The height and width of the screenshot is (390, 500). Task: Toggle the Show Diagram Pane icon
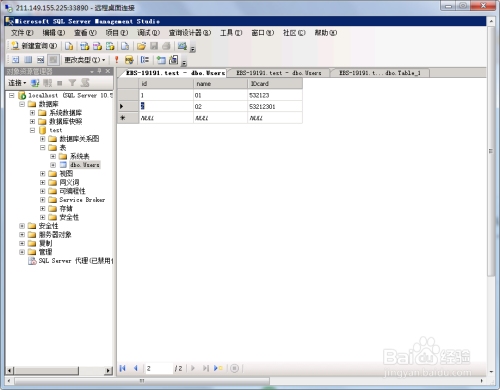click(x=16, y=60)
